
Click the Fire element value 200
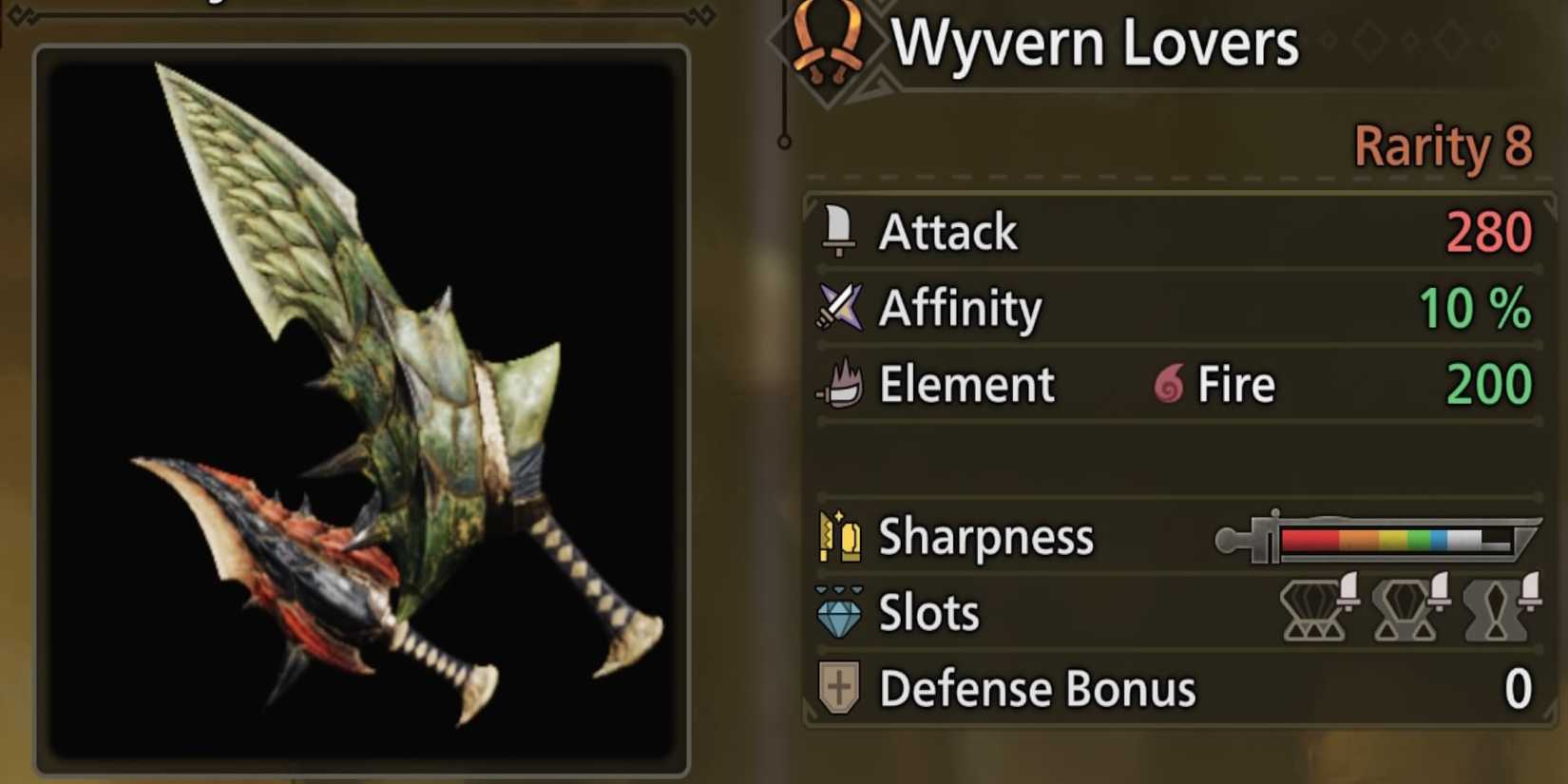pyautogui.click(x=1489, y=385)
